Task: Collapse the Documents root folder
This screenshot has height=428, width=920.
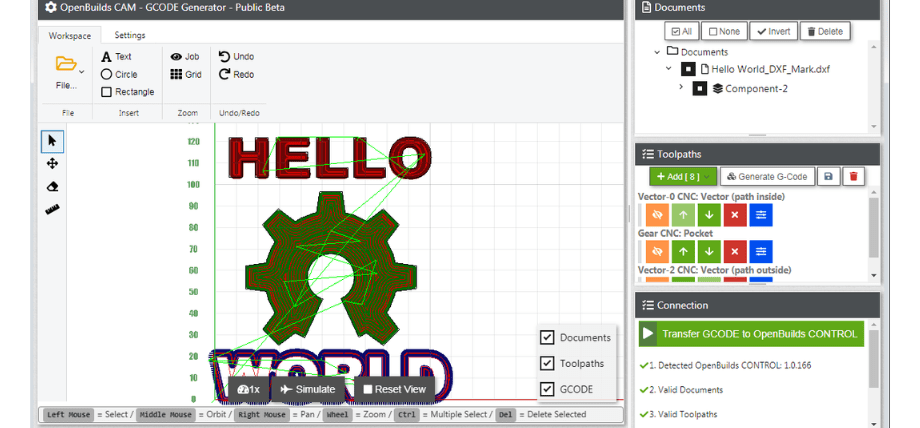Action: pyautogui.click(x=657, y=52)
